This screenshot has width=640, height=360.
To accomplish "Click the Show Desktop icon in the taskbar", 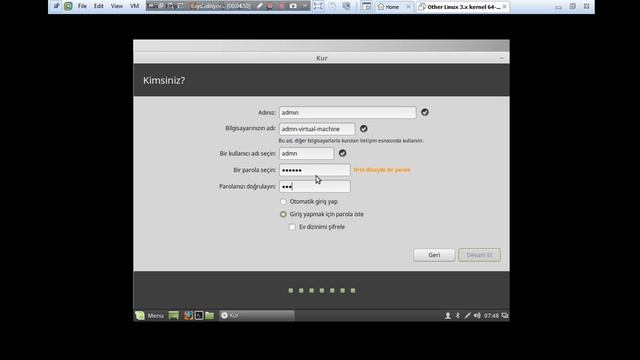I will pyautogui.click(x=173, y=316).
